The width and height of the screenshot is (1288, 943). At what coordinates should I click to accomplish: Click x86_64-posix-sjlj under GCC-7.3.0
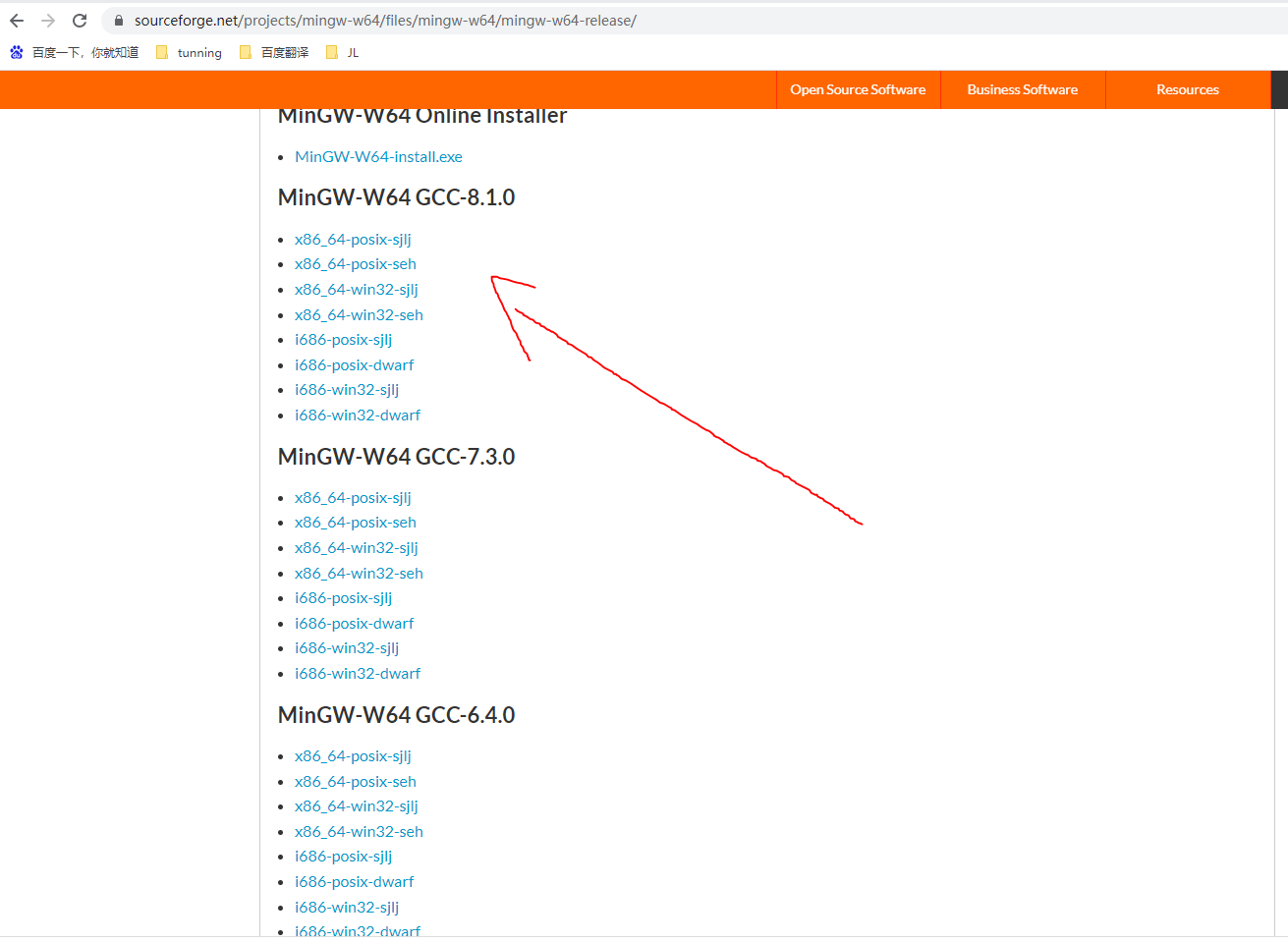[353, 498]
